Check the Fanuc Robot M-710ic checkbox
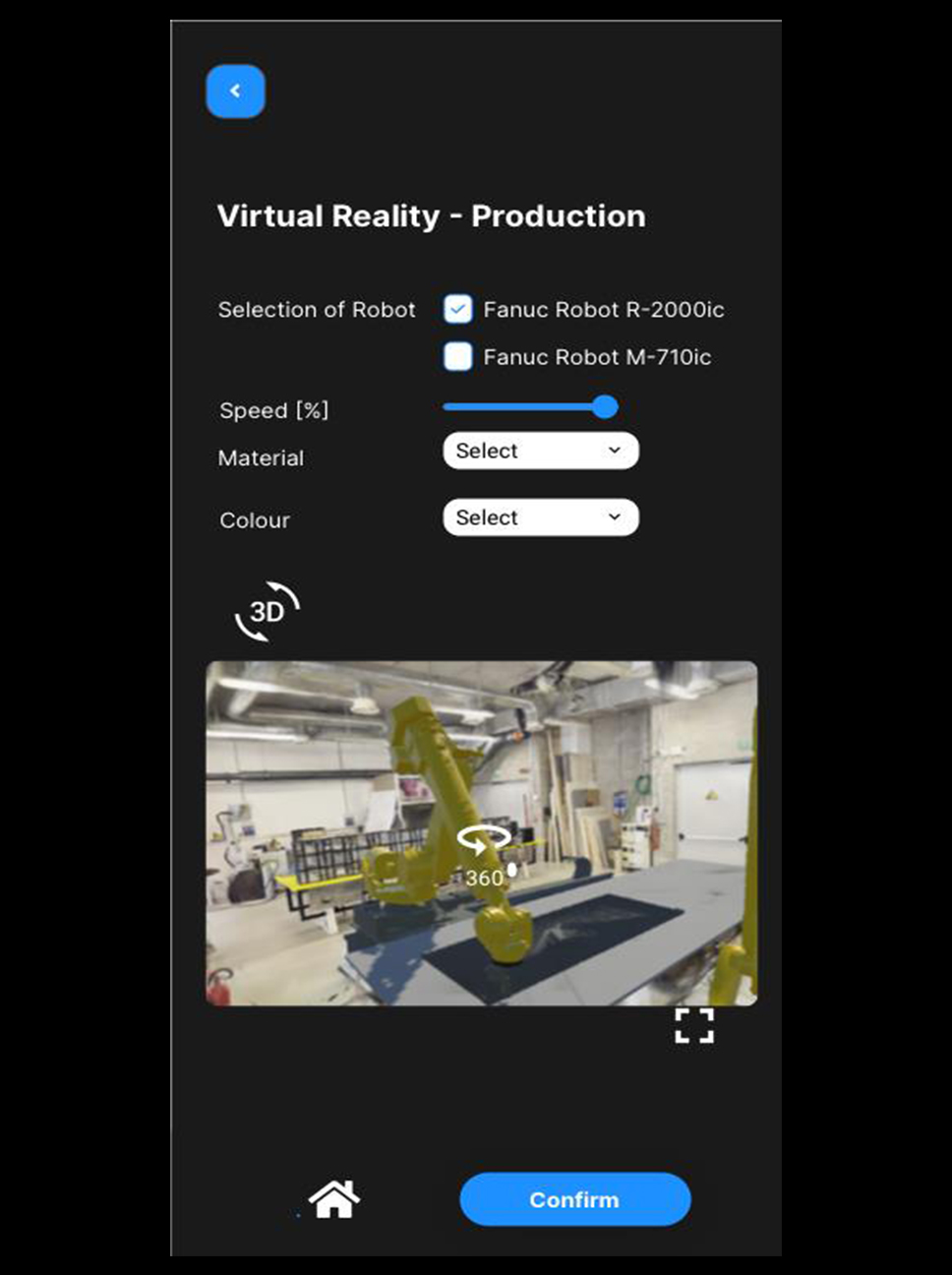Image resolution: width=952 pixels, height=1275 pixels. click(458, 356)
